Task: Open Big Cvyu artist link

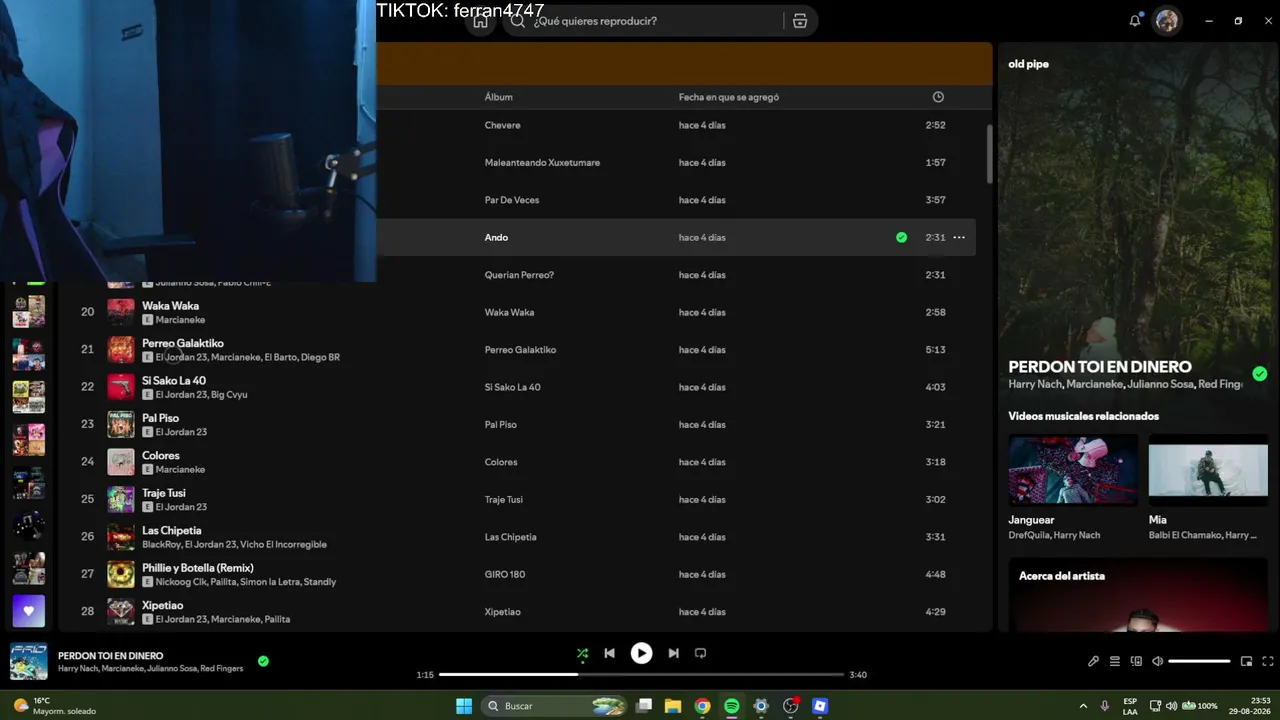Action: (x=229, y=395)
